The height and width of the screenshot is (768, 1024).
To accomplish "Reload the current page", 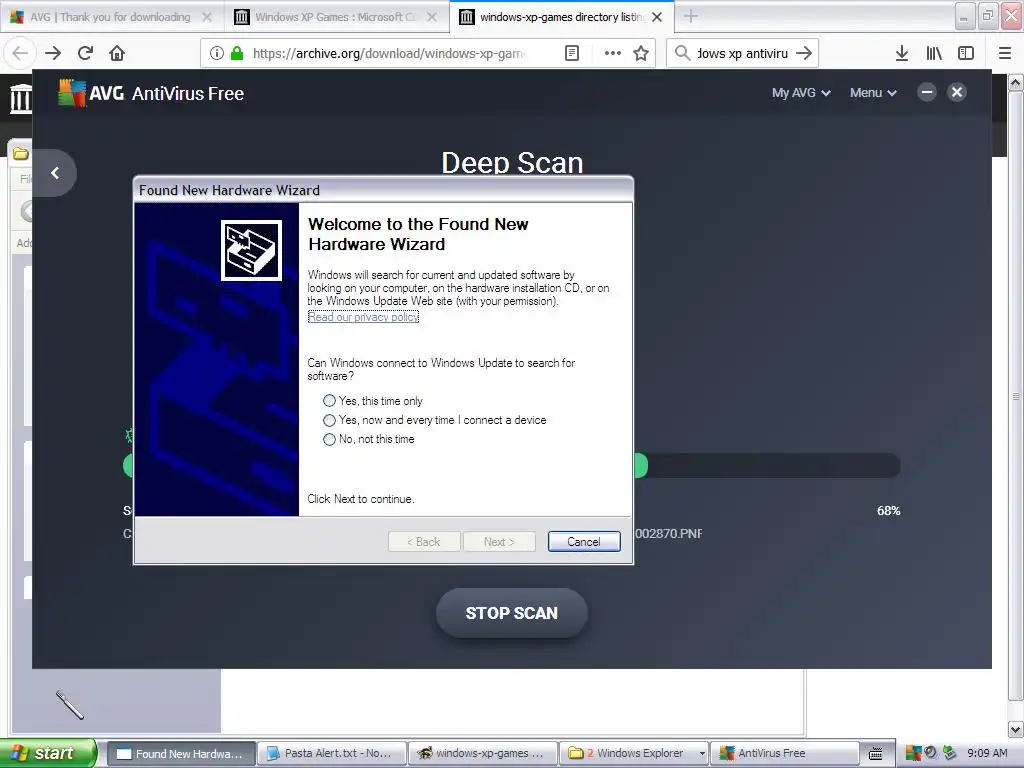I will pos(86,53).
